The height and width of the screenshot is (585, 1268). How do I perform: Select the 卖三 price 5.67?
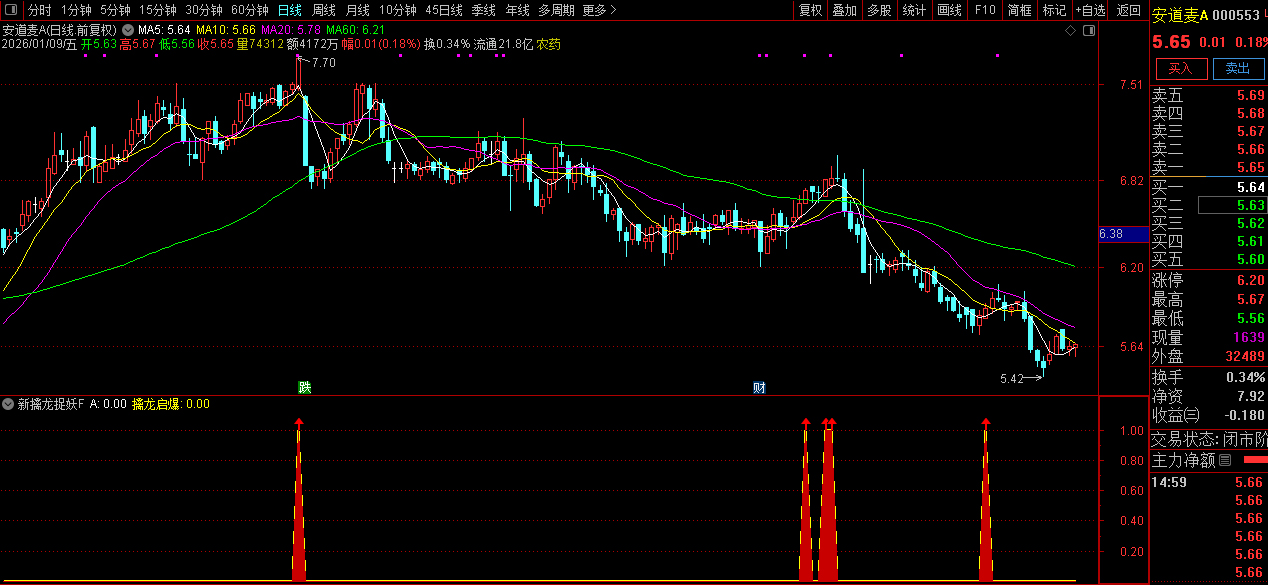pos(1250,132)
